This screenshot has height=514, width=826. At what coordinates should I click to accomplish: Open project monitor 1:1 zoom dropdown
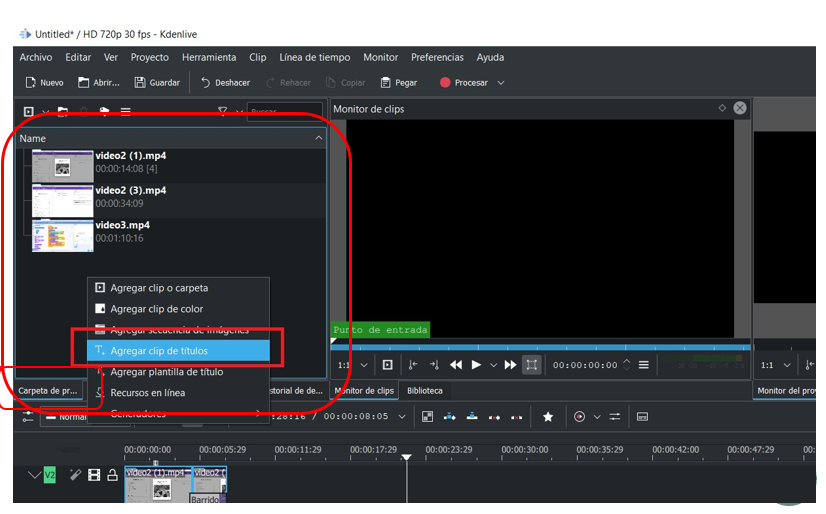coord(775,365)
